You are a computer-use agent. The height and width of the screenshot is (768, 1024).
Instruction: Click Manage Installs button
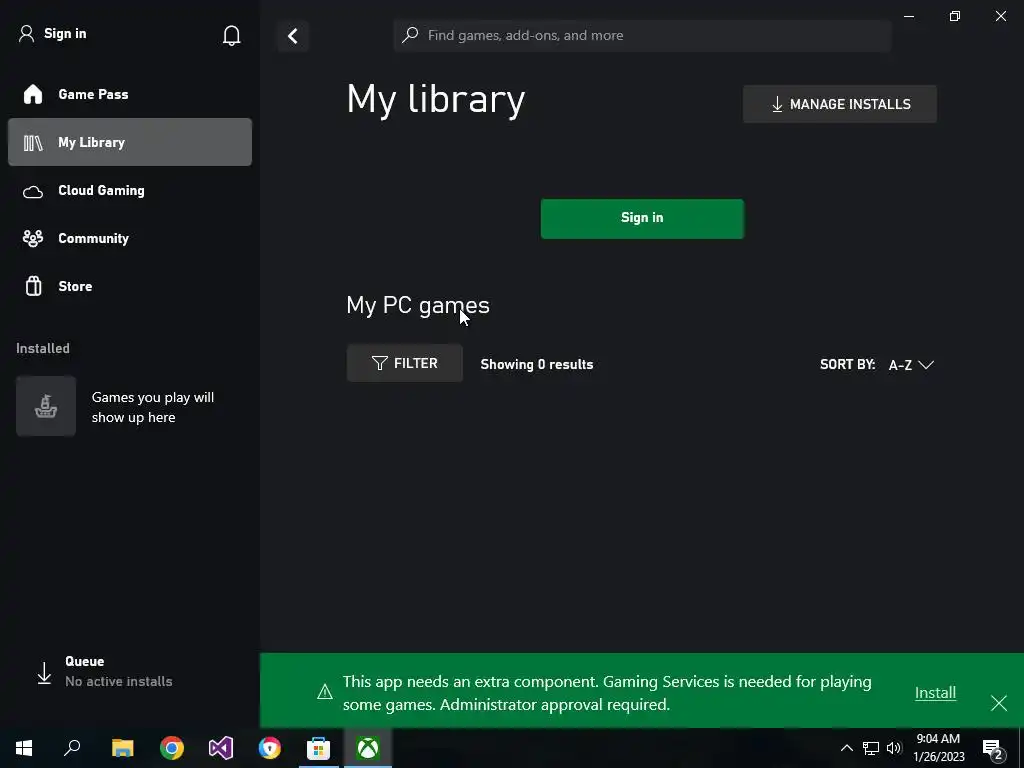pos(840,104)
